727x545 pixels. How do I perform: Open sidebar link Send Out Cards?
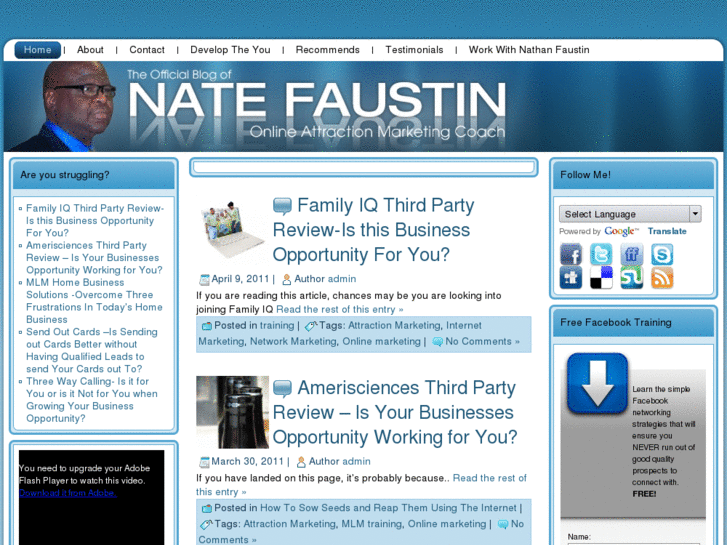click(92, 350)
